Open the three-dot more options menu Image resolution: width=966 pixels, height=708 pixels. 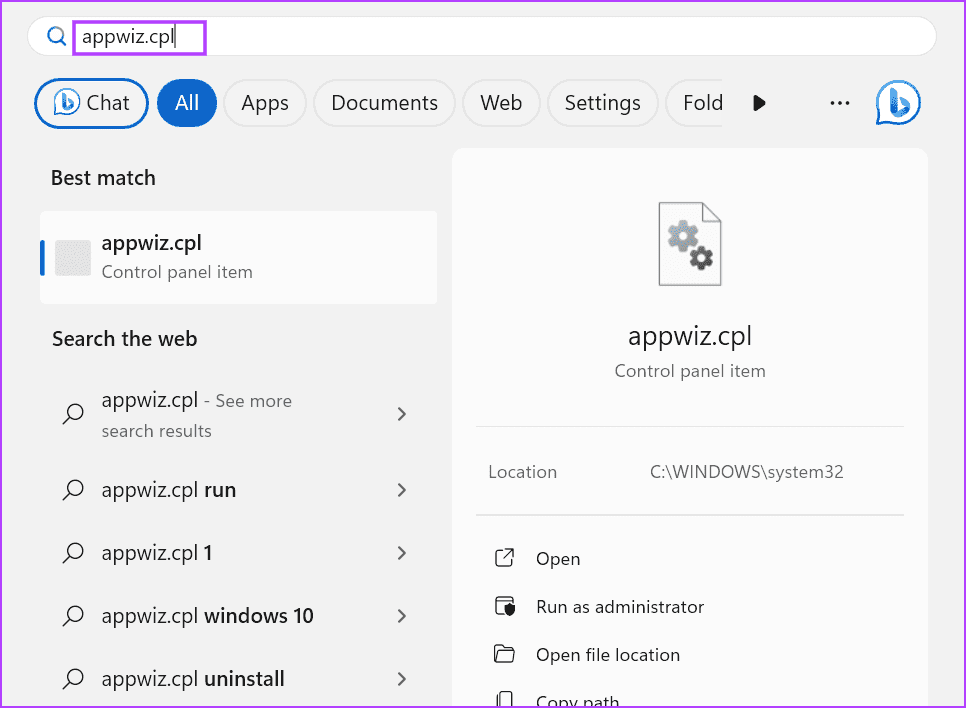[x=840, y=103]
